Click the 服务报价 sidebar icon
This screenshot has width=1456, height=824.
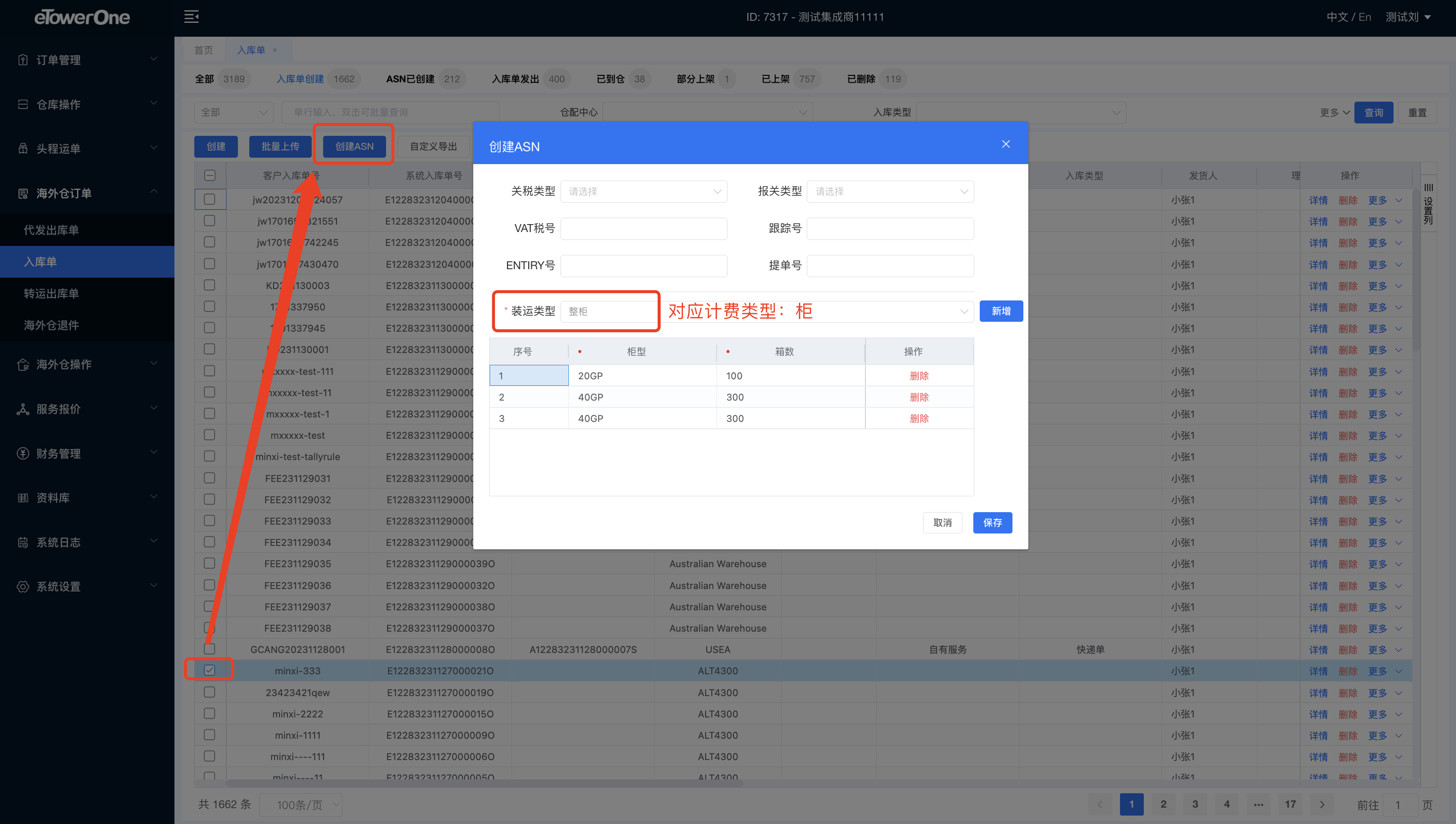(x=23, y=409)
